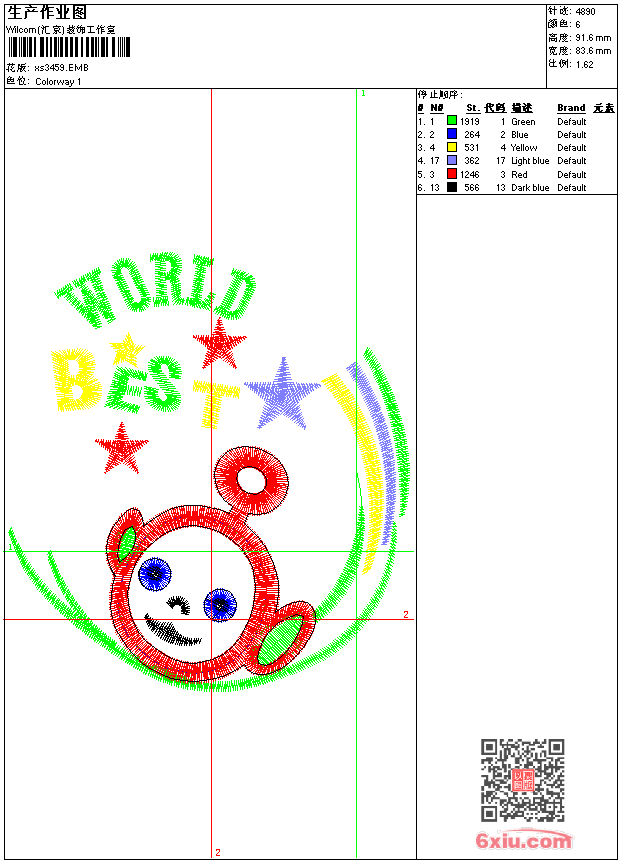620x860 pixels.
Task: Select the Red description cell
Action: 519,174
